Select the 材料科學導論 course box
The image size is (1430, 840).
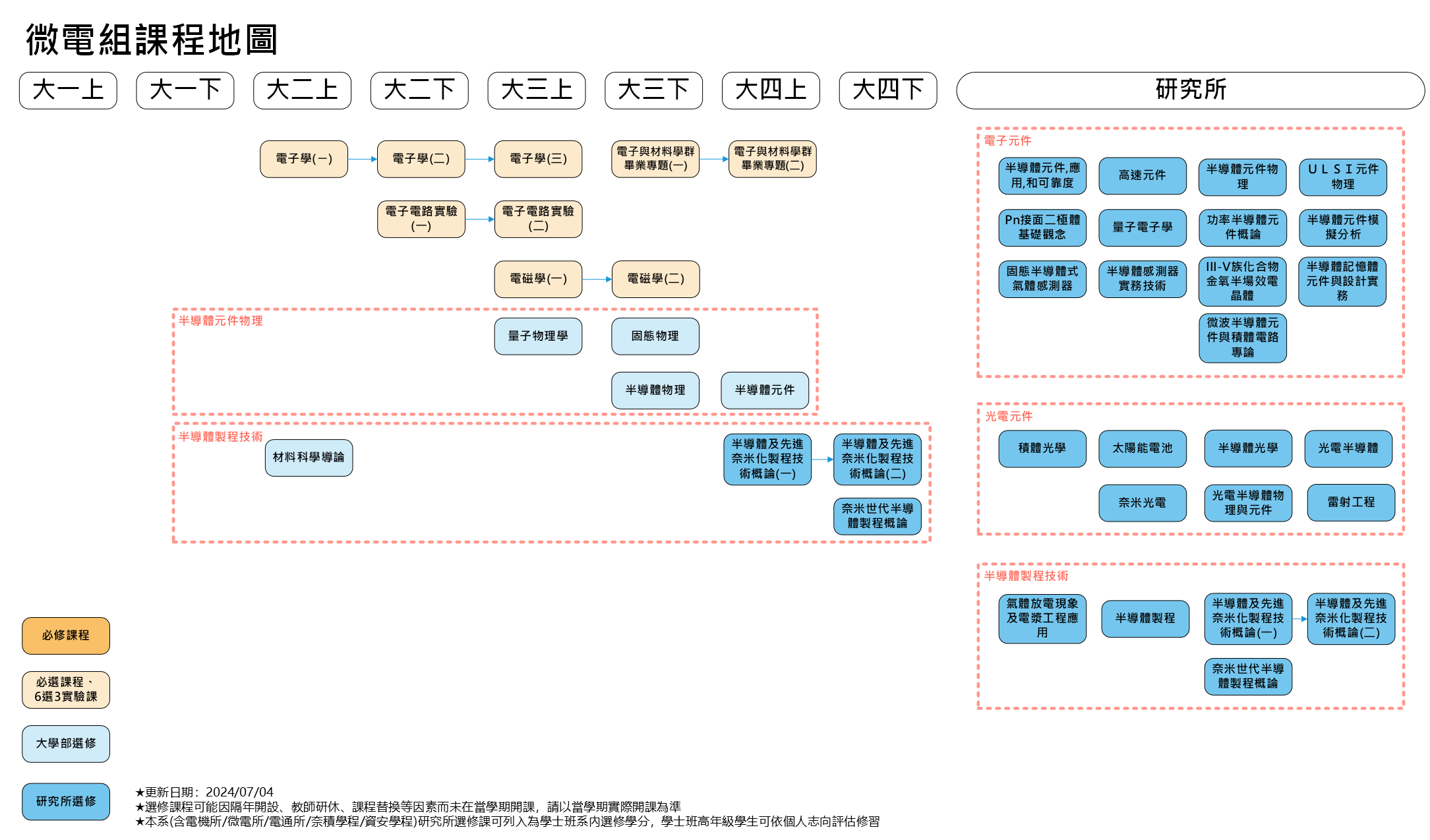pyautogui.click(x=309, y=458)
